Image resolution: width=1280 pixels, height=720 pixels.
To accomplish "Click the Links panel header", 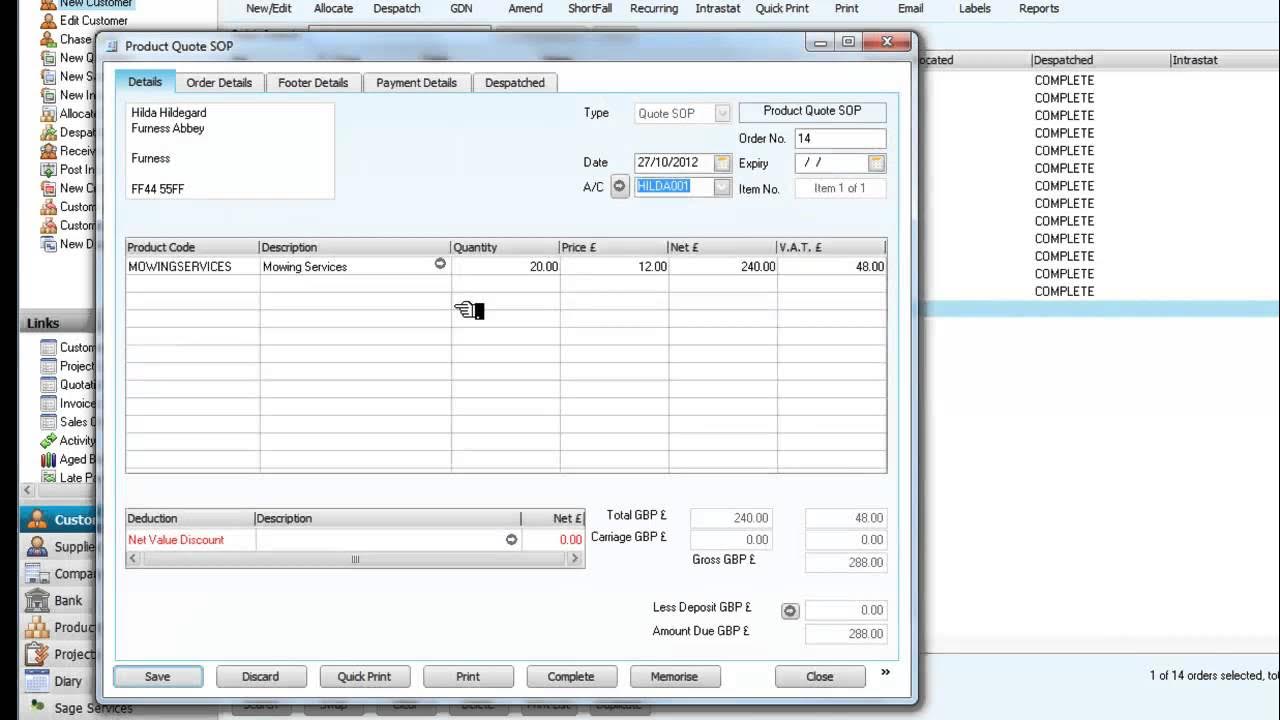I will (x=56, y=323).
